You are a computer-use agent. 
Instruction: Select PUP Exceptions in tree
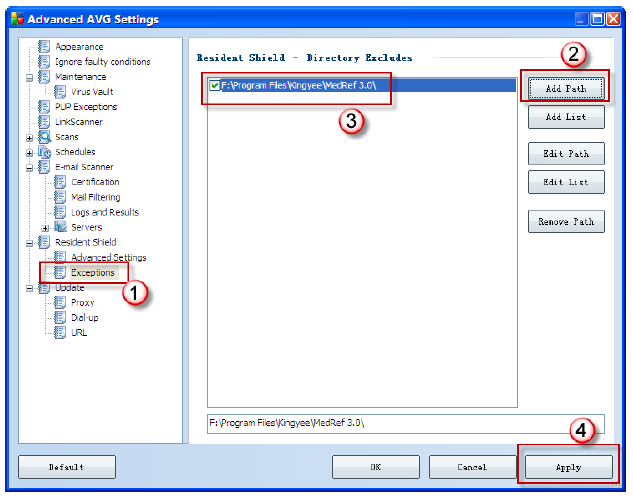[x=86, y=107]
